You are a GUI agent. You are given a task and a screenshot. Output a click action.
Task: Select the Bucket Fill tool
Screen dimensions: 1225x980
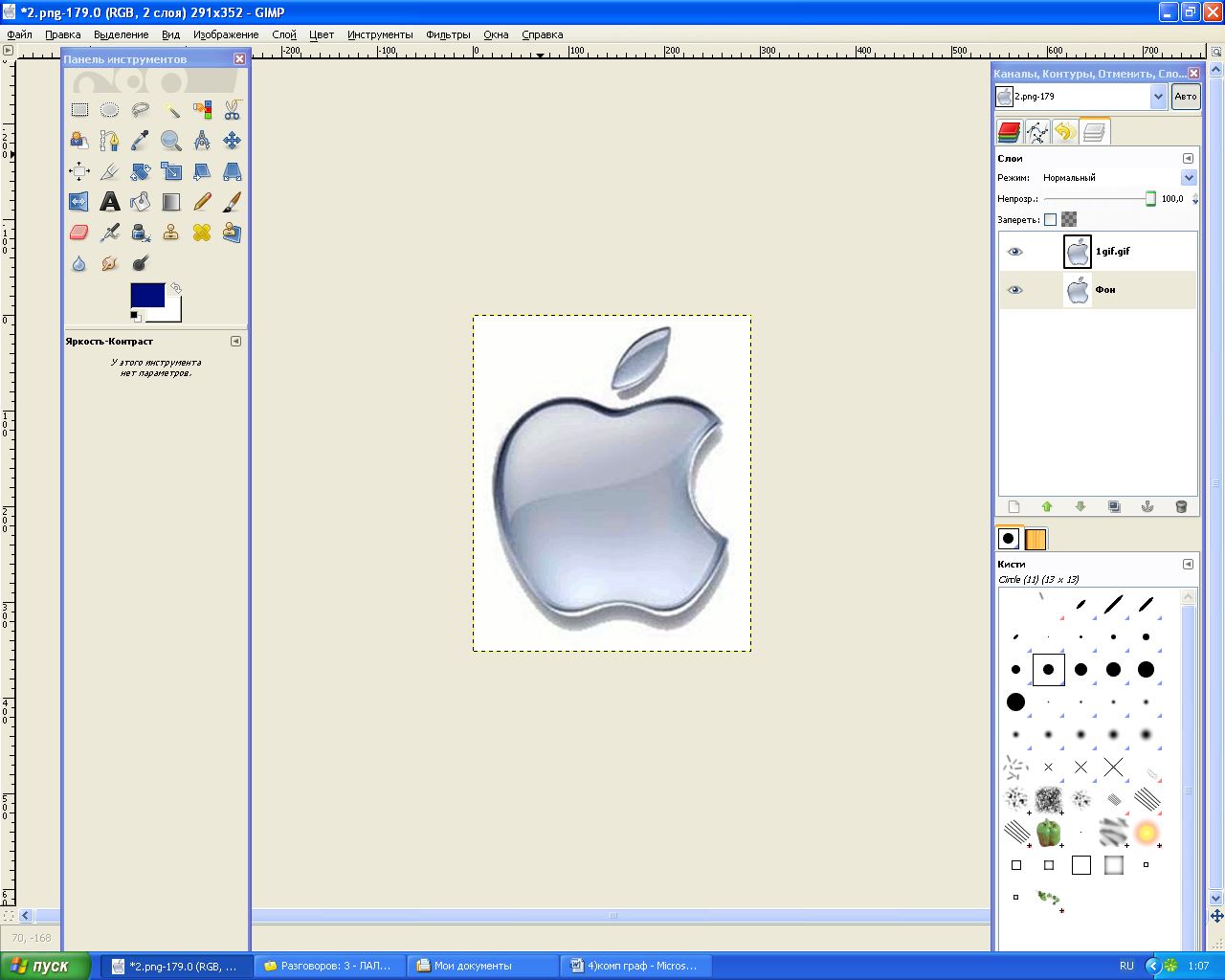point(141,202)
